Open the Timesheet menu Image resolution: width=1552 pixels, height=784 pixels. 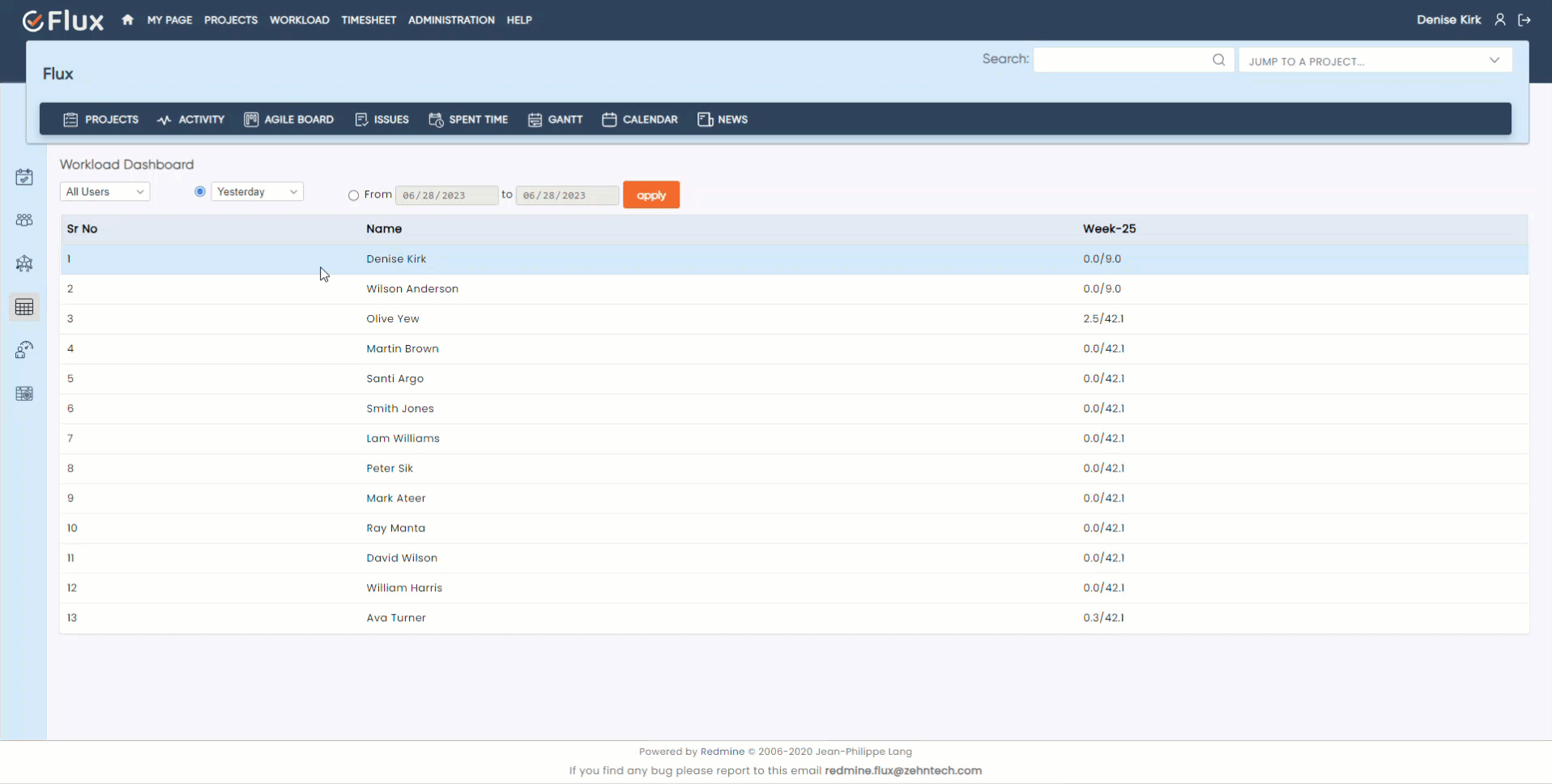pos(369,20)
